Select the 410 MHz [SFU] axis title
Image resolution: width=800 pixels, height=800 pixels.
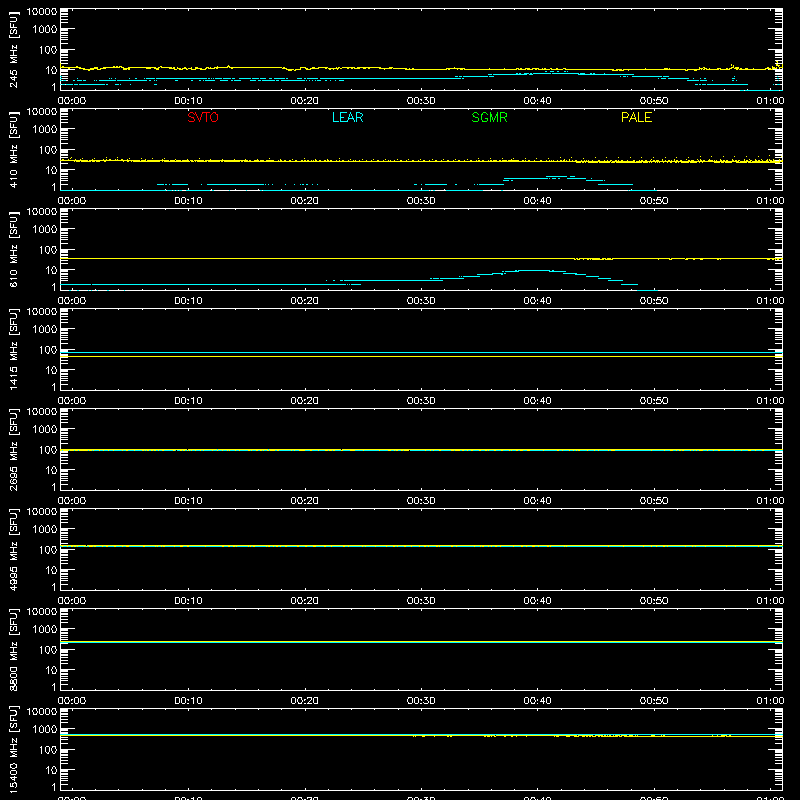pos(13,149)
